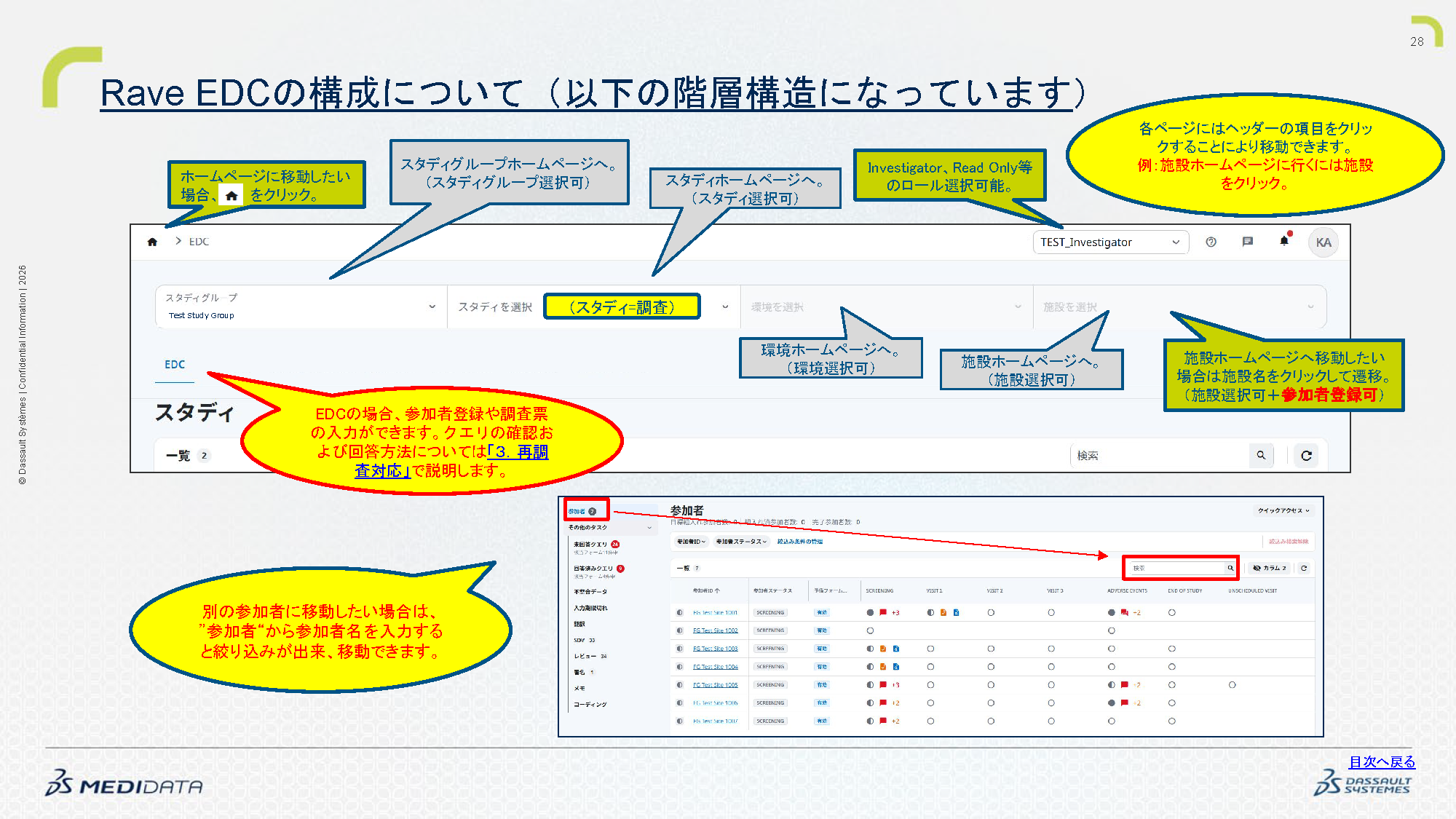Sort by the 参加者ID column header

[x=705, y=591]
